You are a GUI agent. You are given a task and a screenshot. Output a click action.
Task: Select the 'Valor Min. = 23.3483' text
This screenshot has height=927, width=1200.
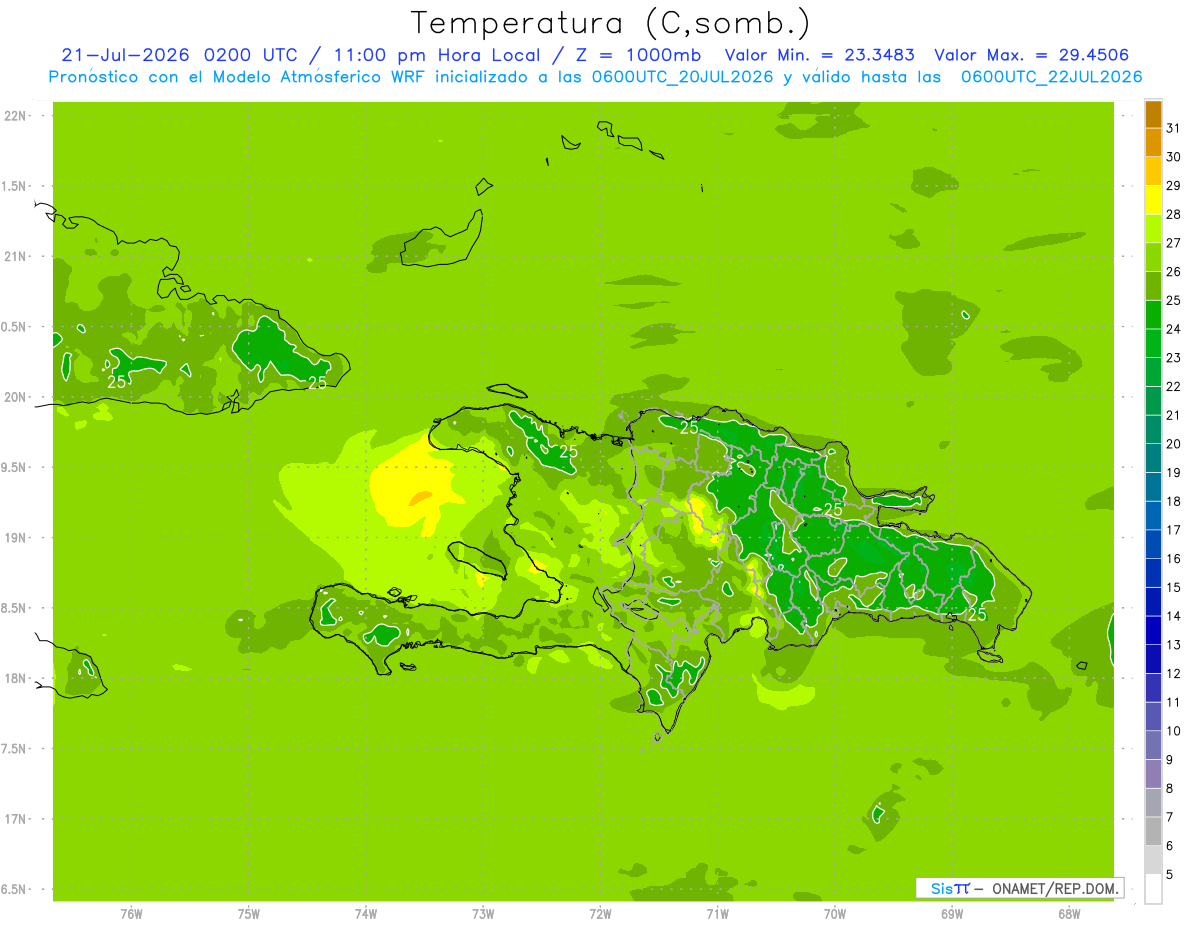point(821,55)
